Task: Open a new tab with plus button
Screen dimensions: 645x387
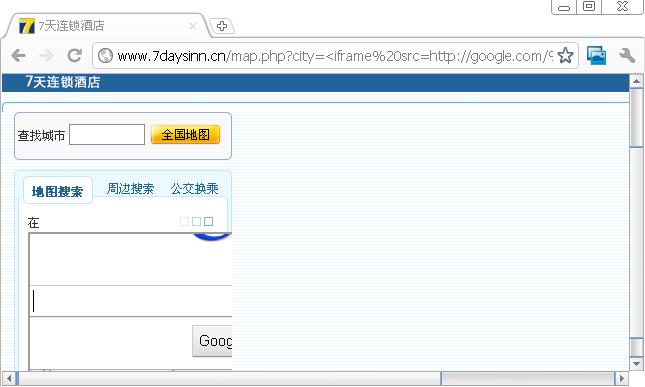Action: (x=222, y=26)
